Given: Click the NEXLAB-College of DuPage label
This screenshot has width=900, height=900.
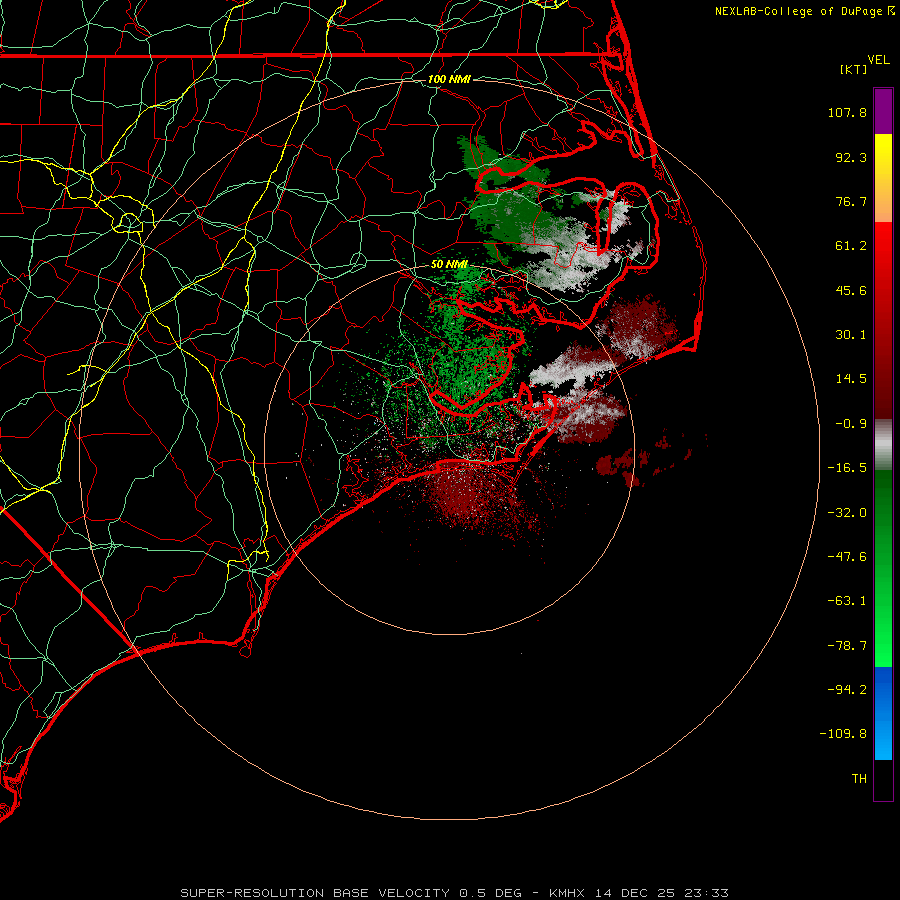Looking at the screenshot, I should click(804, 11).
